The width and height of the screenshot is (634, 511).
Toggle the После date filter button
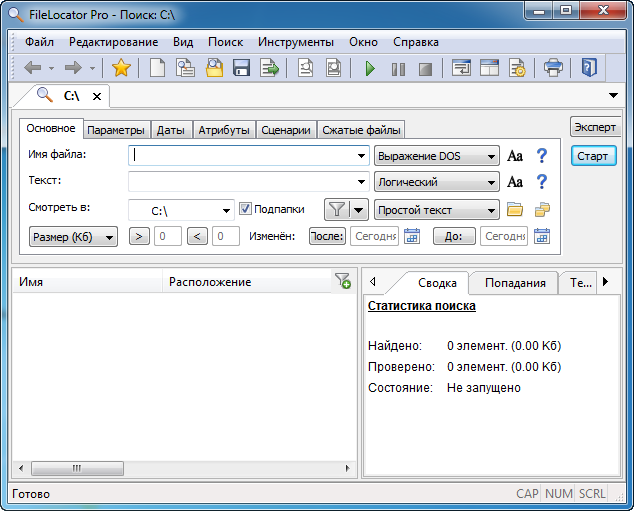tap(327, 236)
